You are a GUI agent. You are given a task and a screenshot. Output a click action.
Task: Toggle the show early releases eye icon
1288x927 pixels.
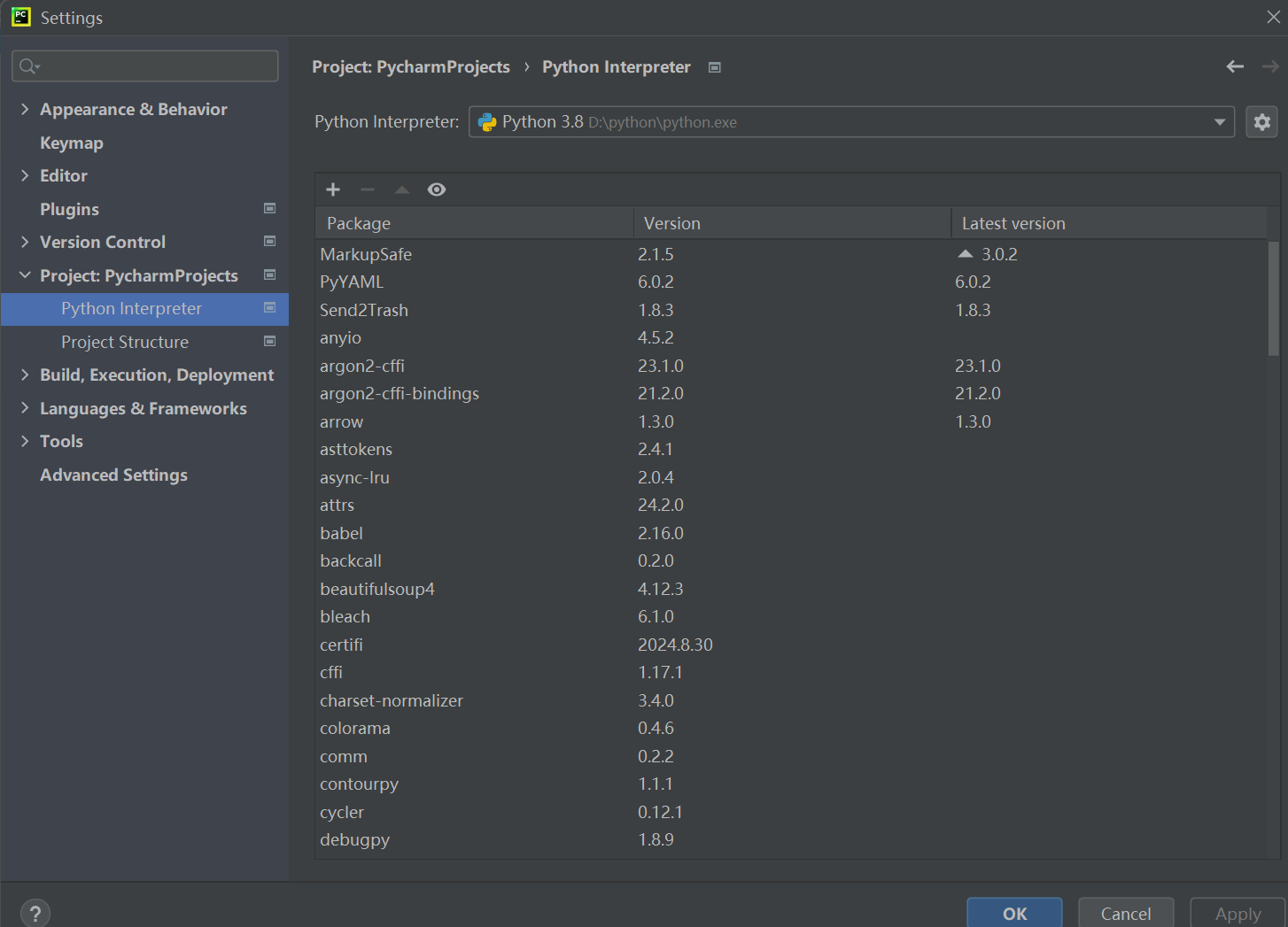[437, 189]
